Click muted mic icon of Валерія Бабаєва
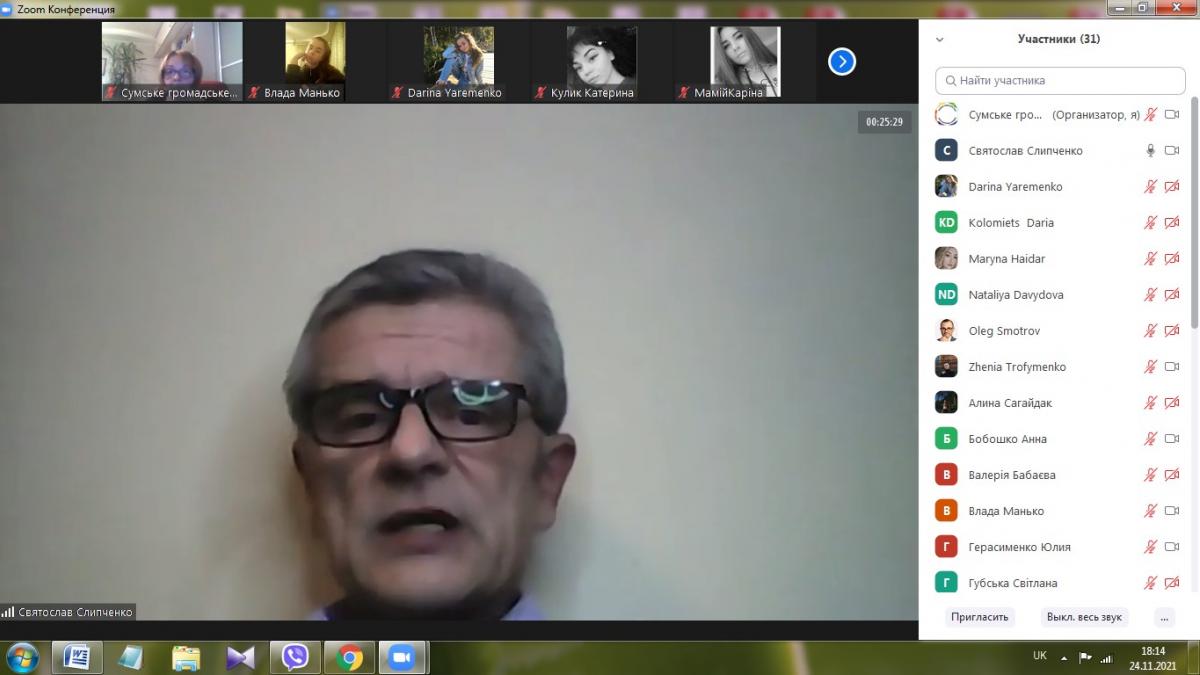 [x=1151, y=475]
